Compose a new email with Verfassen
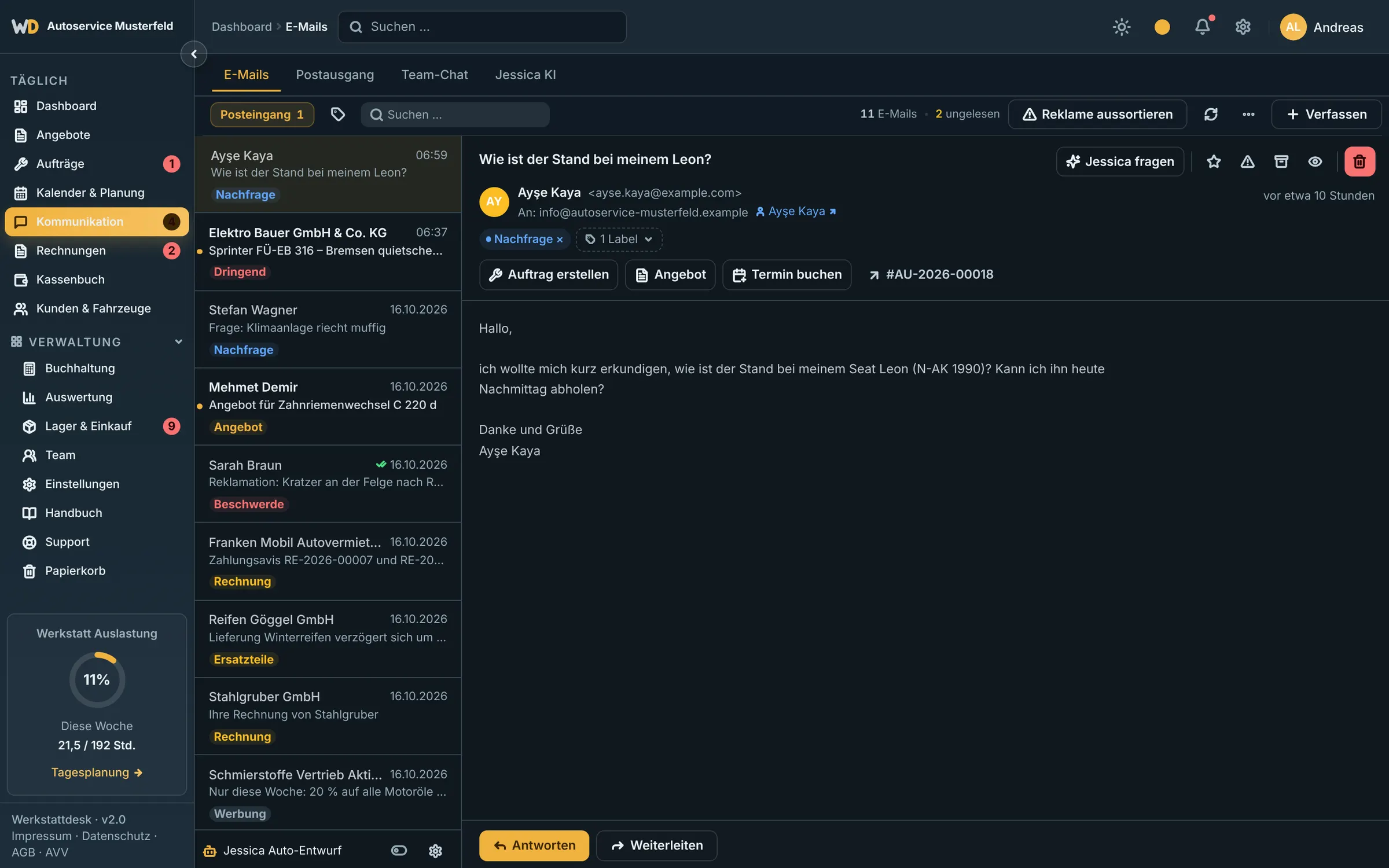The height and width of the screenshot is (868, 1389). pos(1326,115)
